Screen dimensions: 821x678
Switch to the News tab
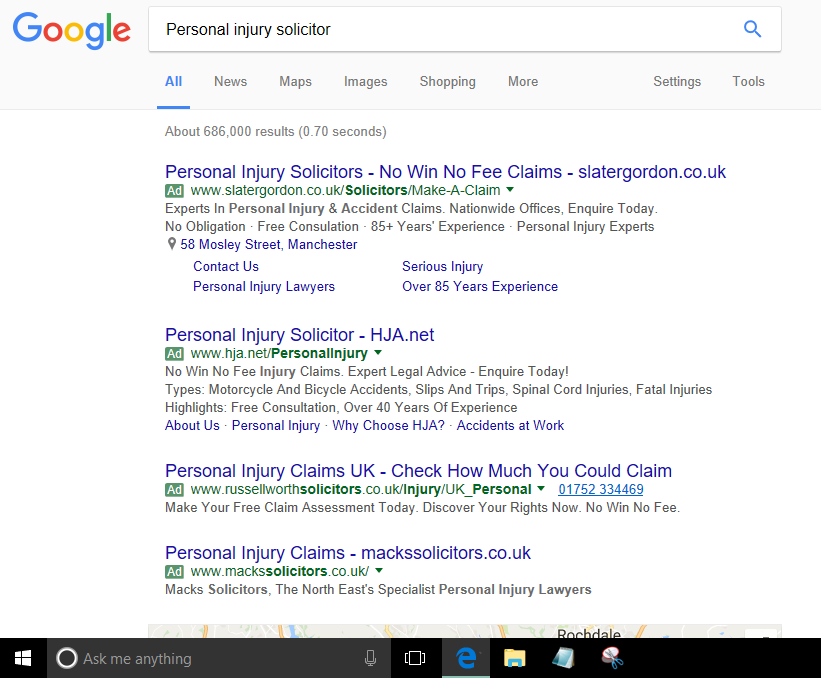click(230, 82)
